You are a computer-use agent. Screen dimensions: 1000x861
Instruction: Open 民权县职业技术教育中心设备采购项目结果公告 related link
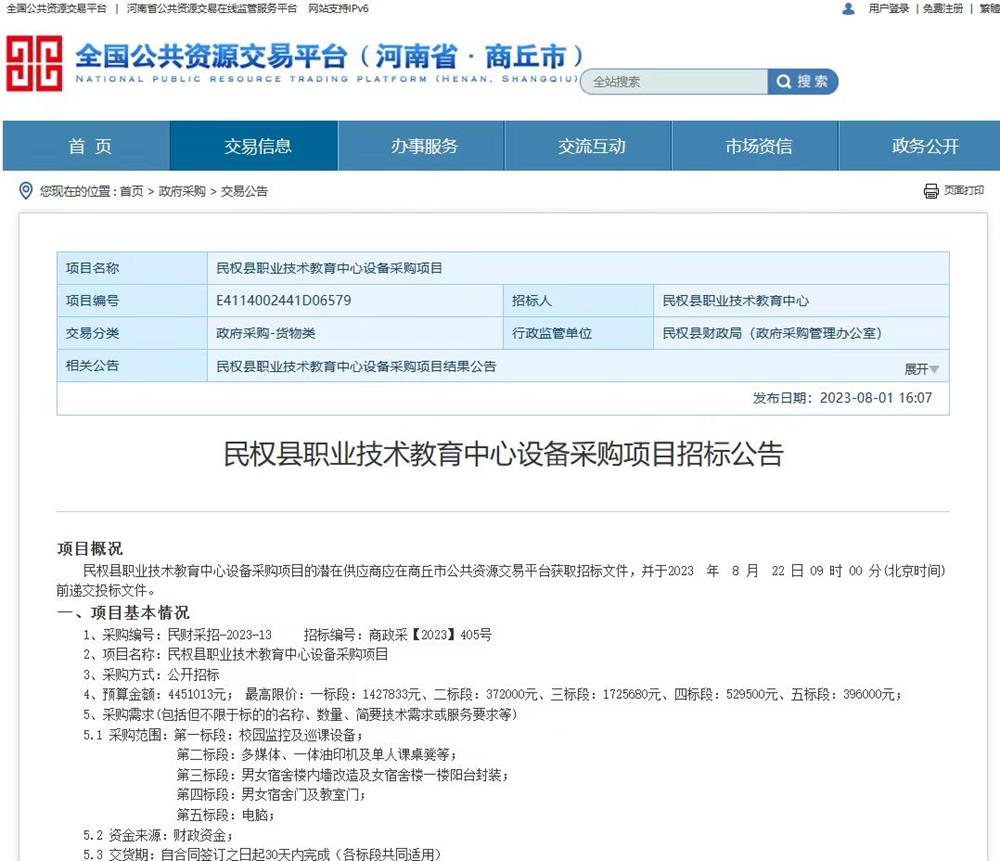pos(356,366)
